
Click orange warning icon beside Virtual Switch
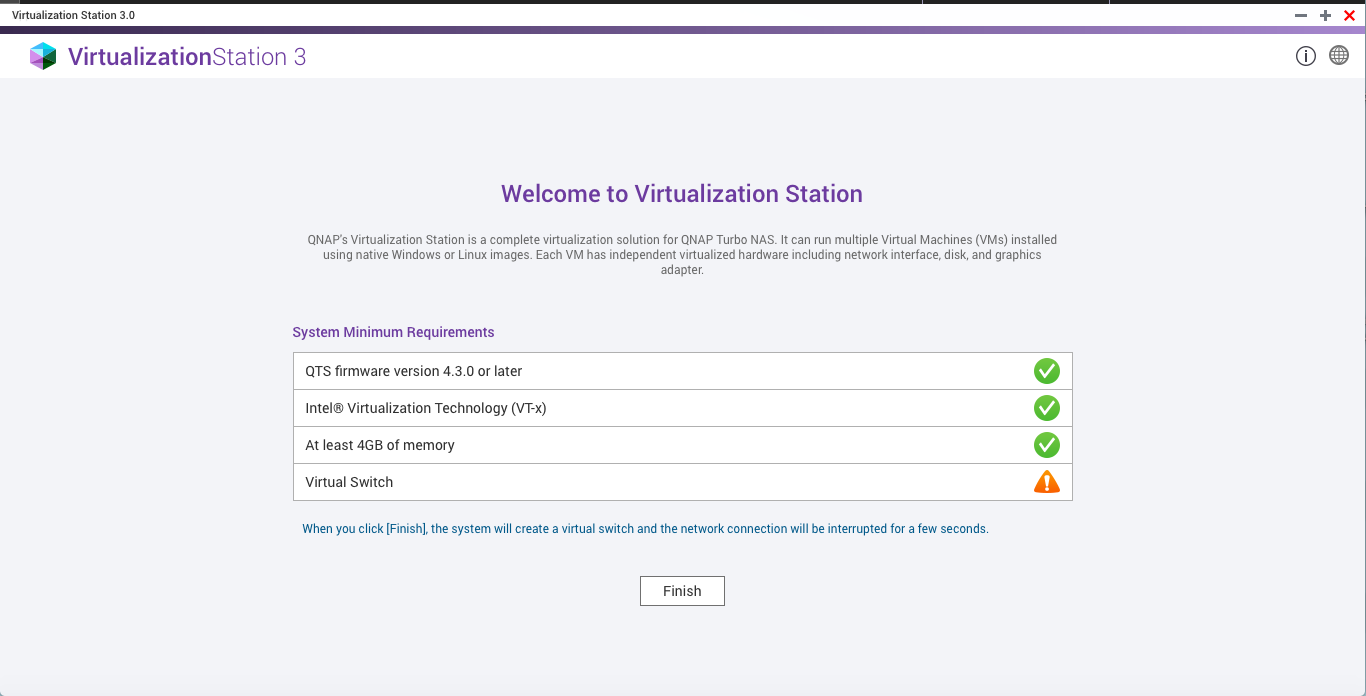(1046, 482)
